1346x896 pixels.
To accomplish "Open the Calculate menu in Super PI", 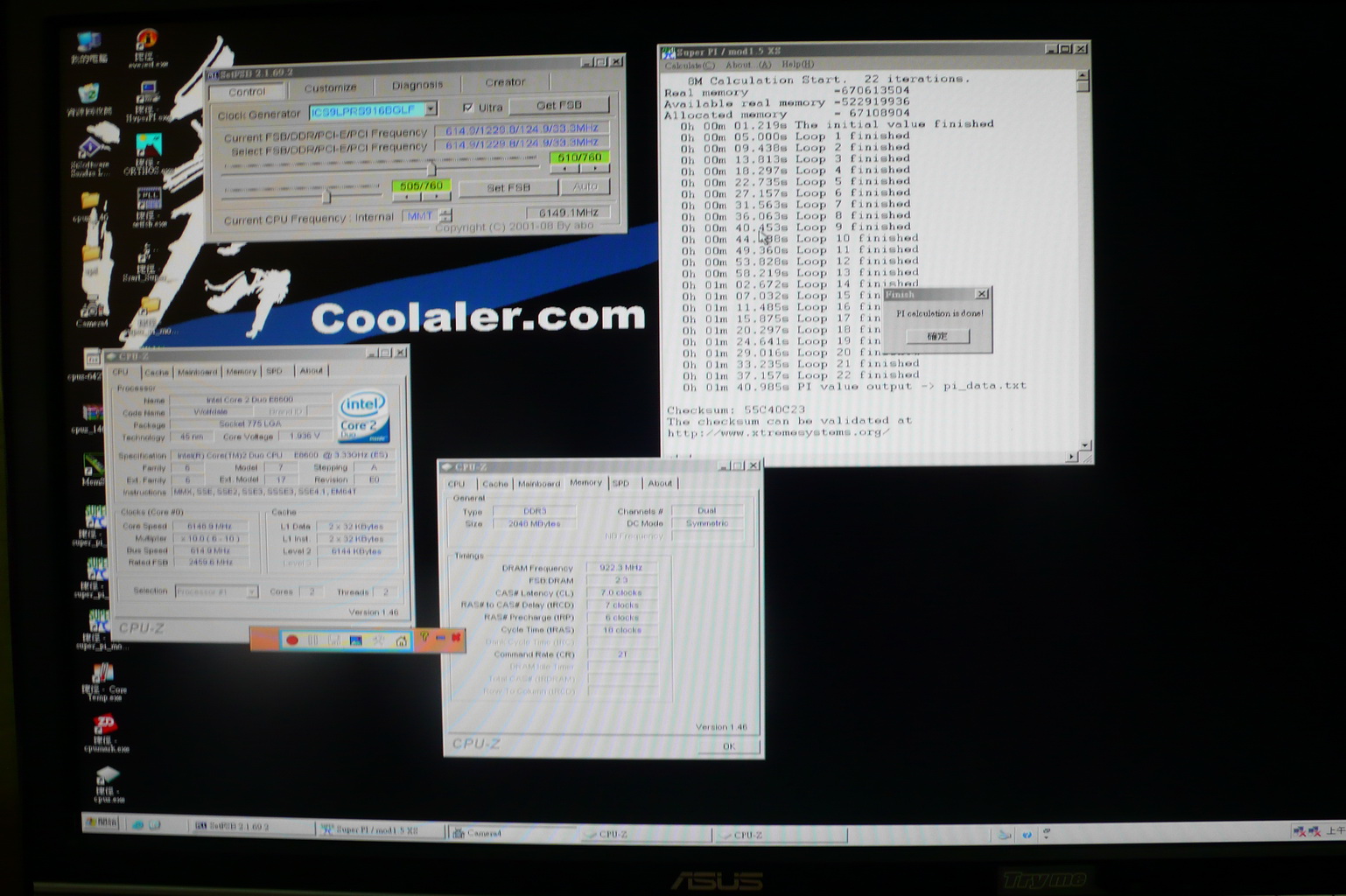I will coord(690,66).
